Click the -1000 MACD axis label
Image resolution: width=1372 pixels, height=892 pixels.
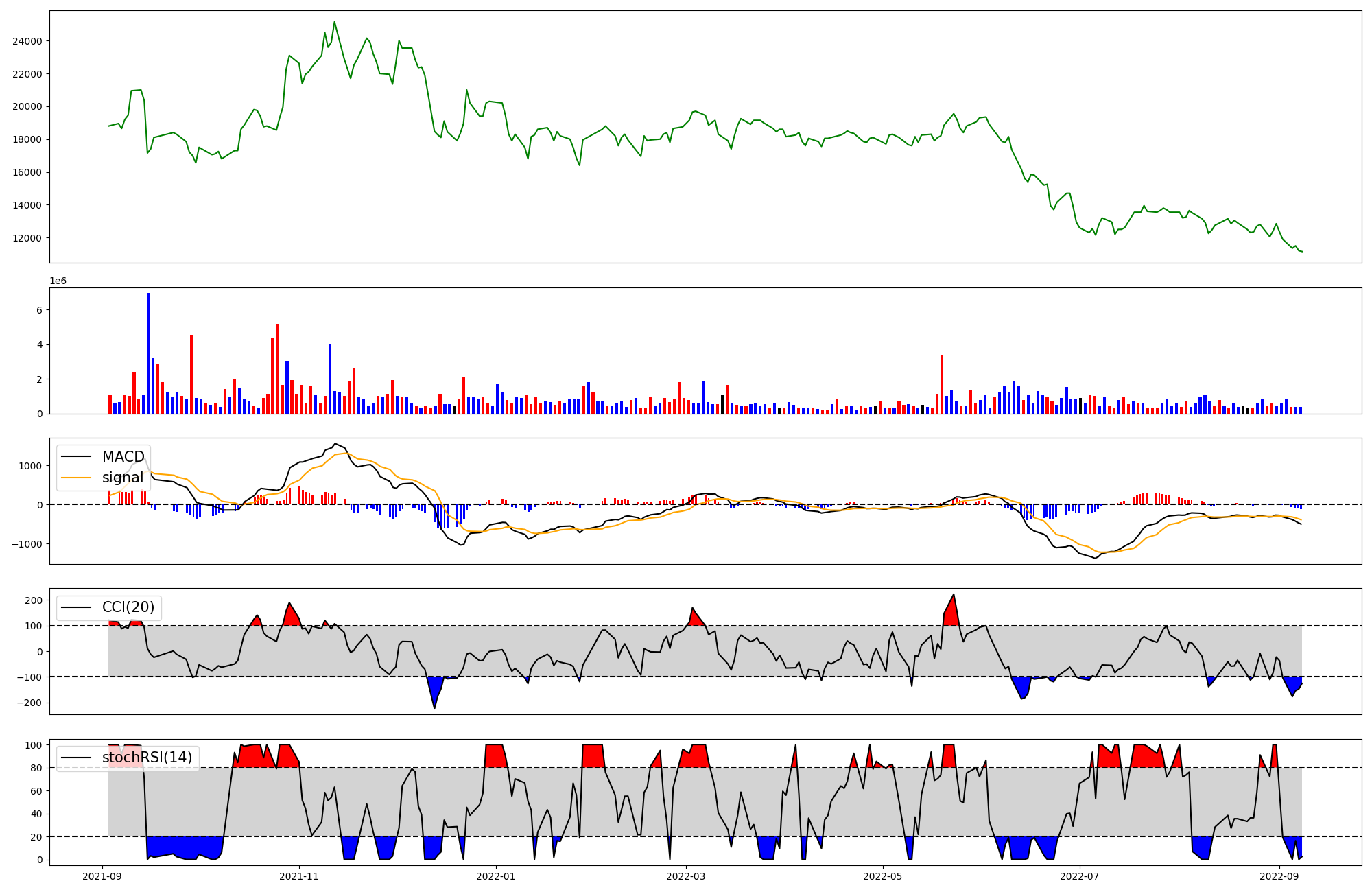[x=26, y=544]
